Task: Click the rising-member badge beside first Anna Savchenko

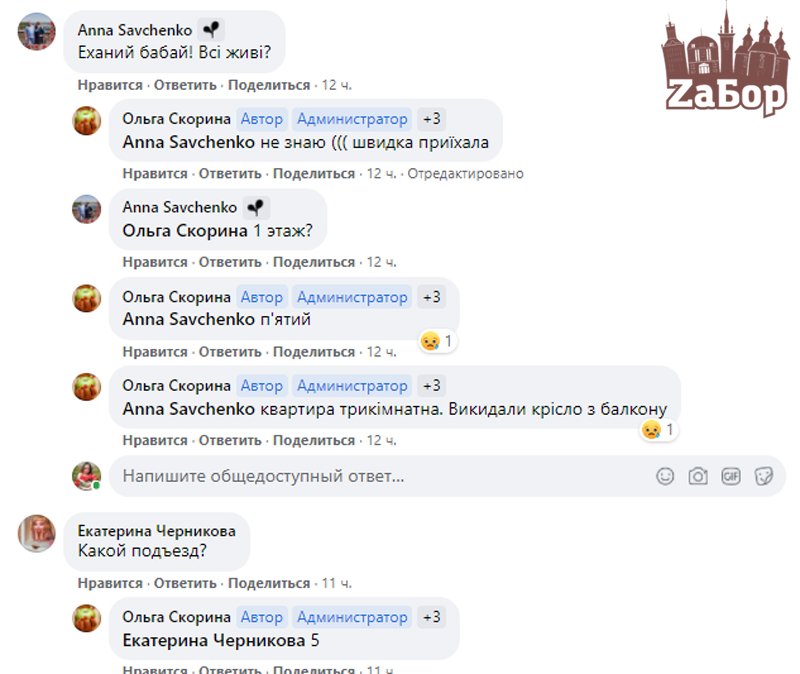Action: (x=211, y=30)
